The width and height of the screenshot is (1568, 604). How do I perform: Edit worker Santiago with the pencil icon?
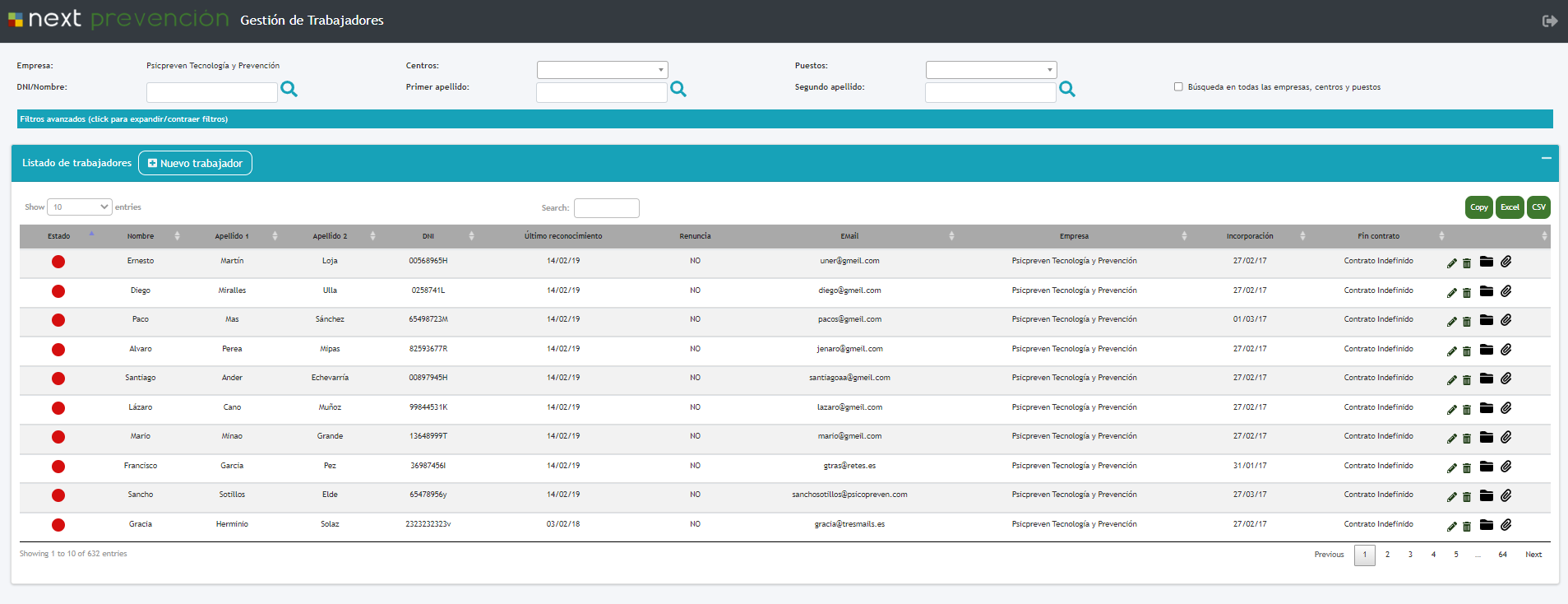1452,380
